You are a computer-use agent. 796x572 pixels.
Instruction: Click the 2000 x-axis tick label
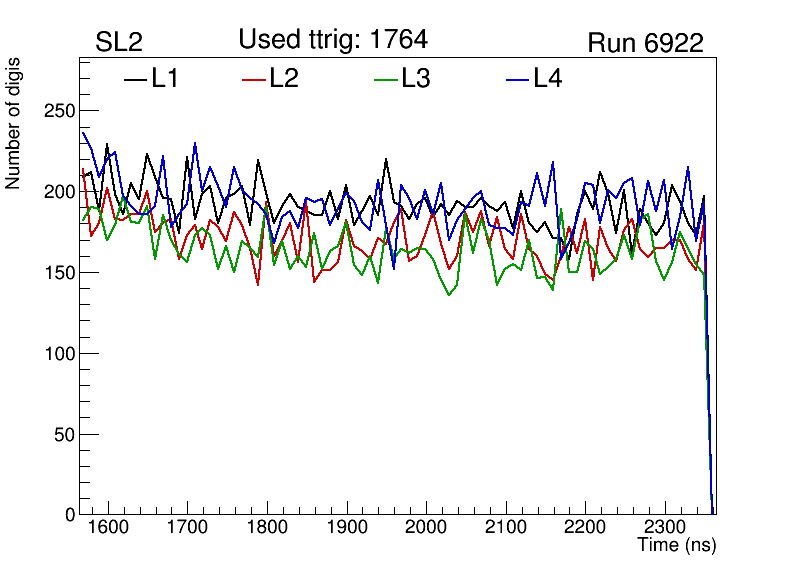click(426, 528)
